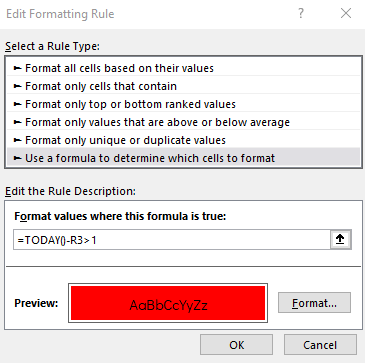Click the arrow bullet beside 'unique or duplicate values'
This screenshot has height=363, width=365.
(x=17, y=140)
